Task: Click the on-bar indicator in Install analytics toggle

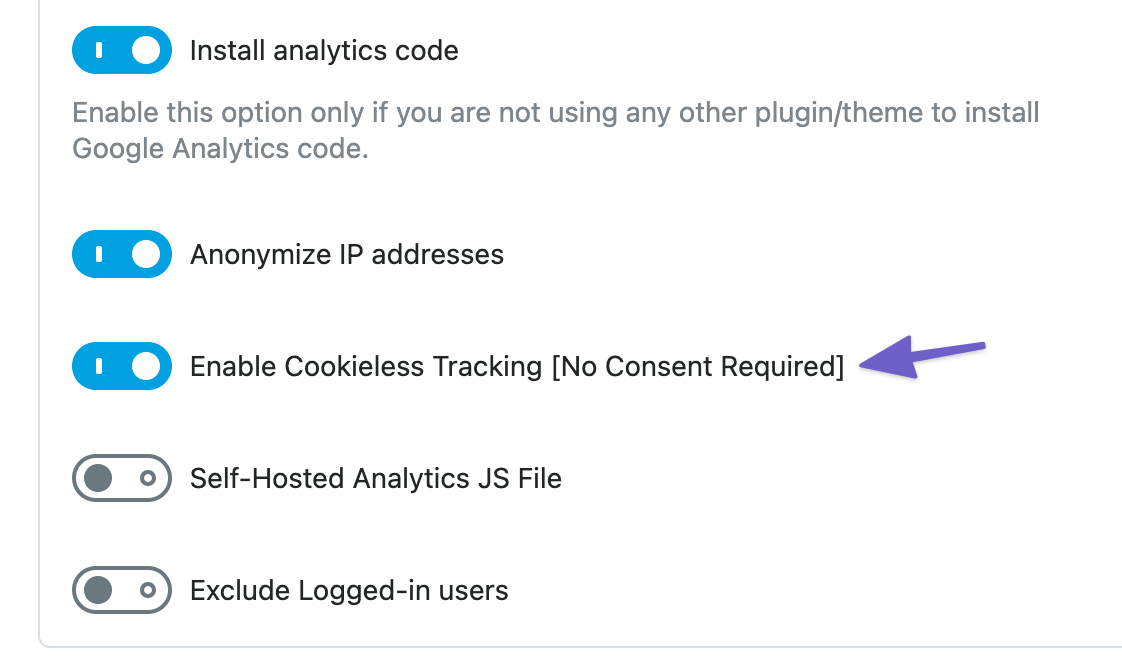Action: 99,50
